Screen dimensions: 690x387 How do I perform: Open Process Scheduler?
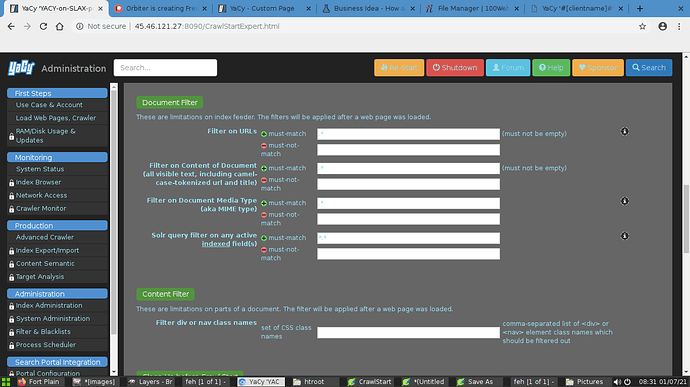(46, 345)
